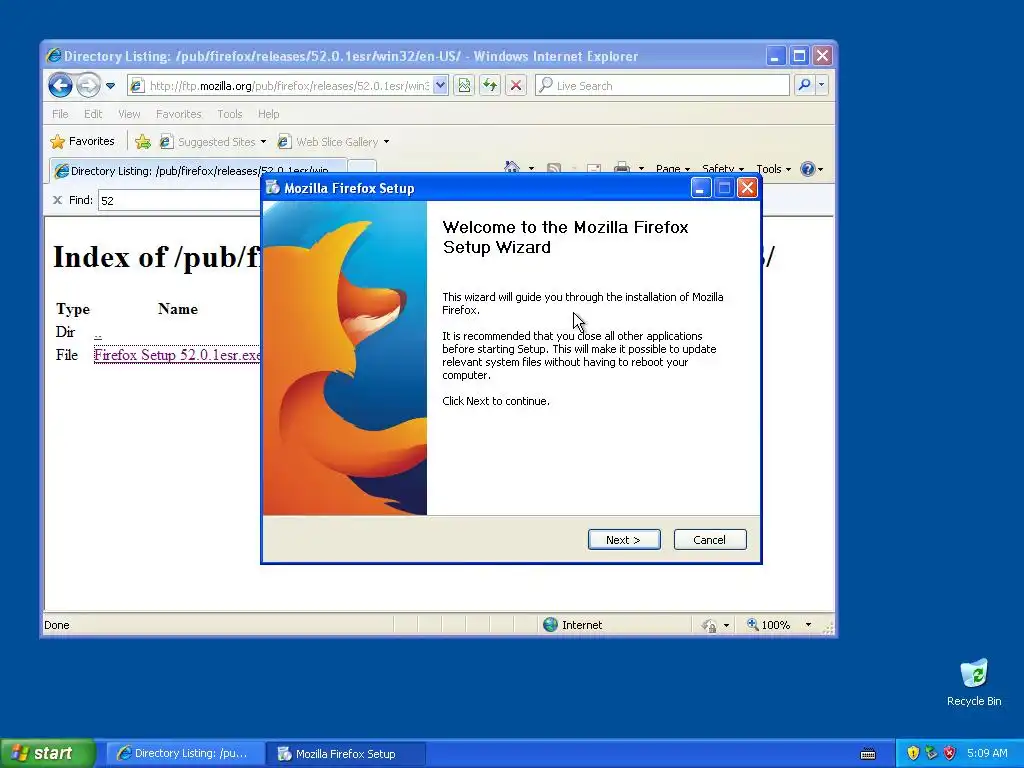The height and width of the screenshot is (768, 1024).
Task: Open the Page command bar menu
Action: pos(673,168)
